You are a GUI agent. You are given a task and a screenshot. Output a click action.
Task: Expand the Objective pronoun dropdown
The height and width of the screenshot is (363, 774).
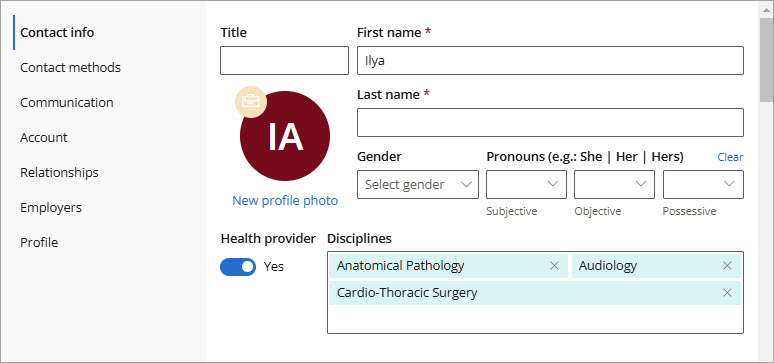point(615,185)
